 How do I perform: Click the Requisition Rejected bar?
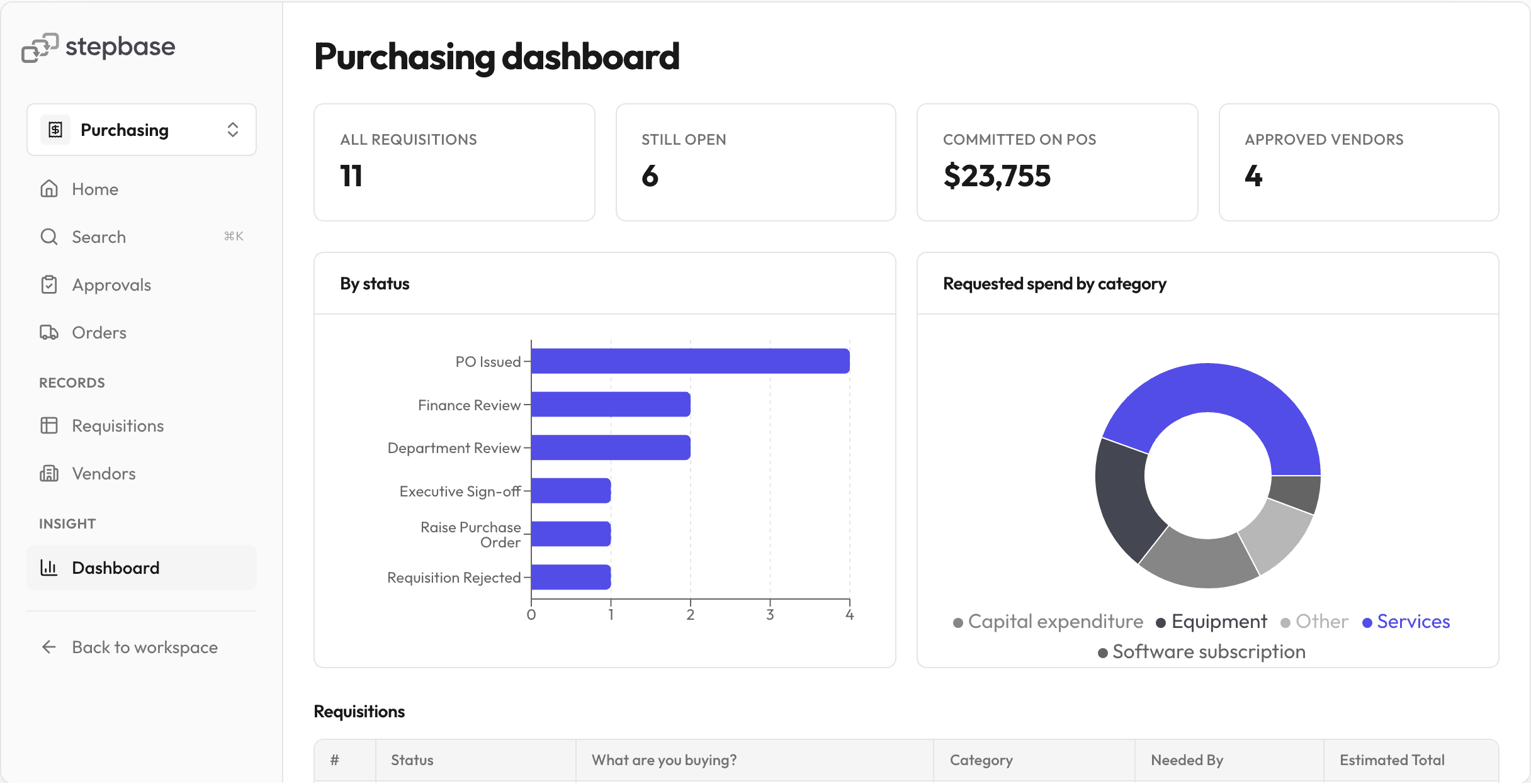pyautogui.click(x=572, y=577)
